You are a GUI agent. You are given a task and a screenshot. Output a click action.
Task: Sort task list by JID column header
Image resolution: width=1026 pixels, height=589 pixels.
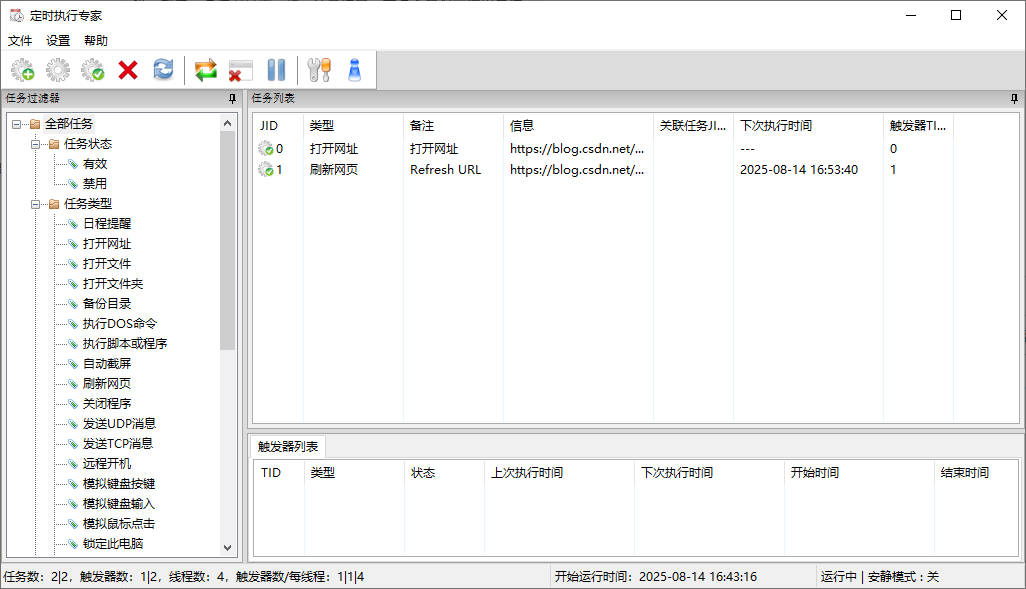(278, 126)
